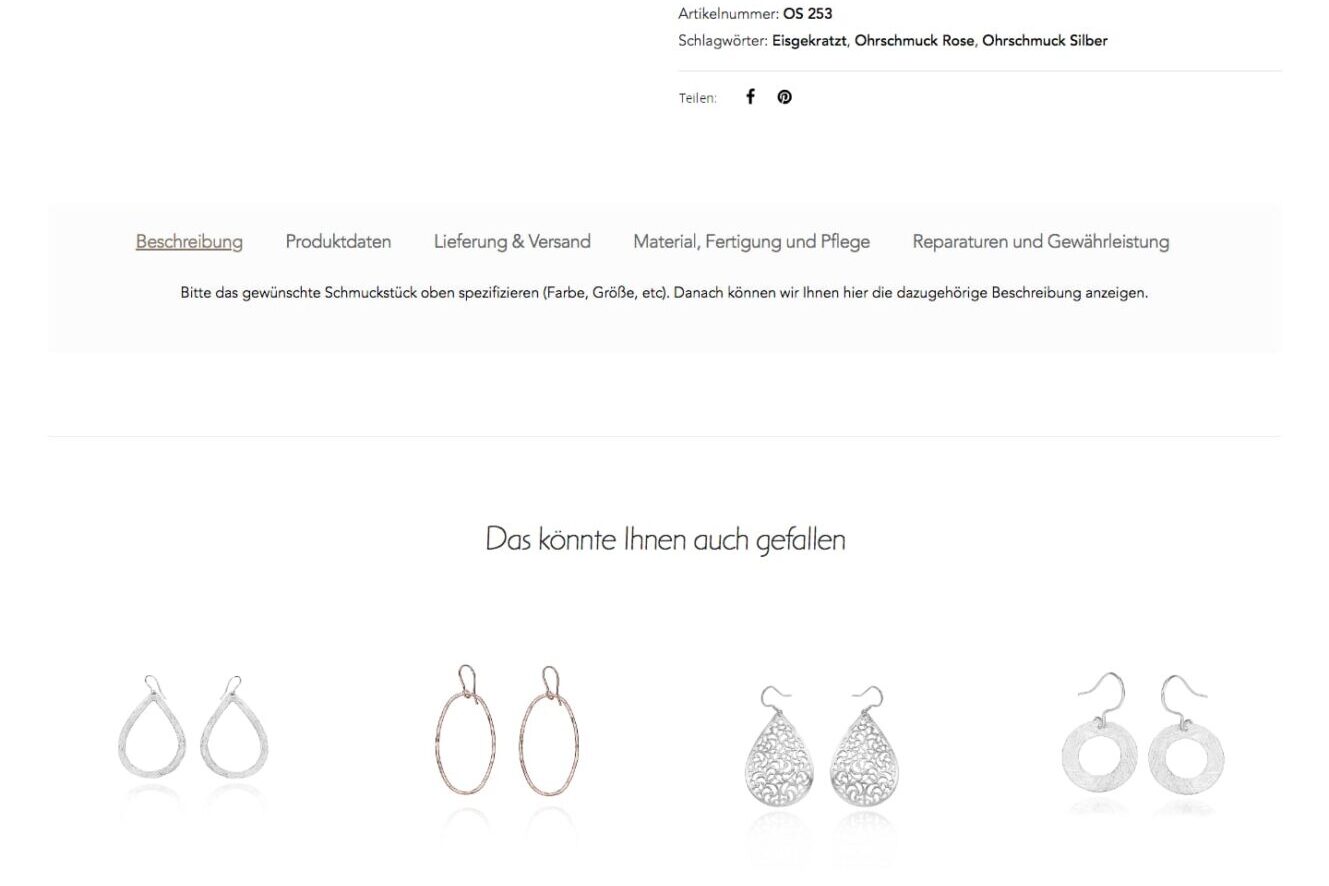Share the product on Facebook

pos(750,97)
